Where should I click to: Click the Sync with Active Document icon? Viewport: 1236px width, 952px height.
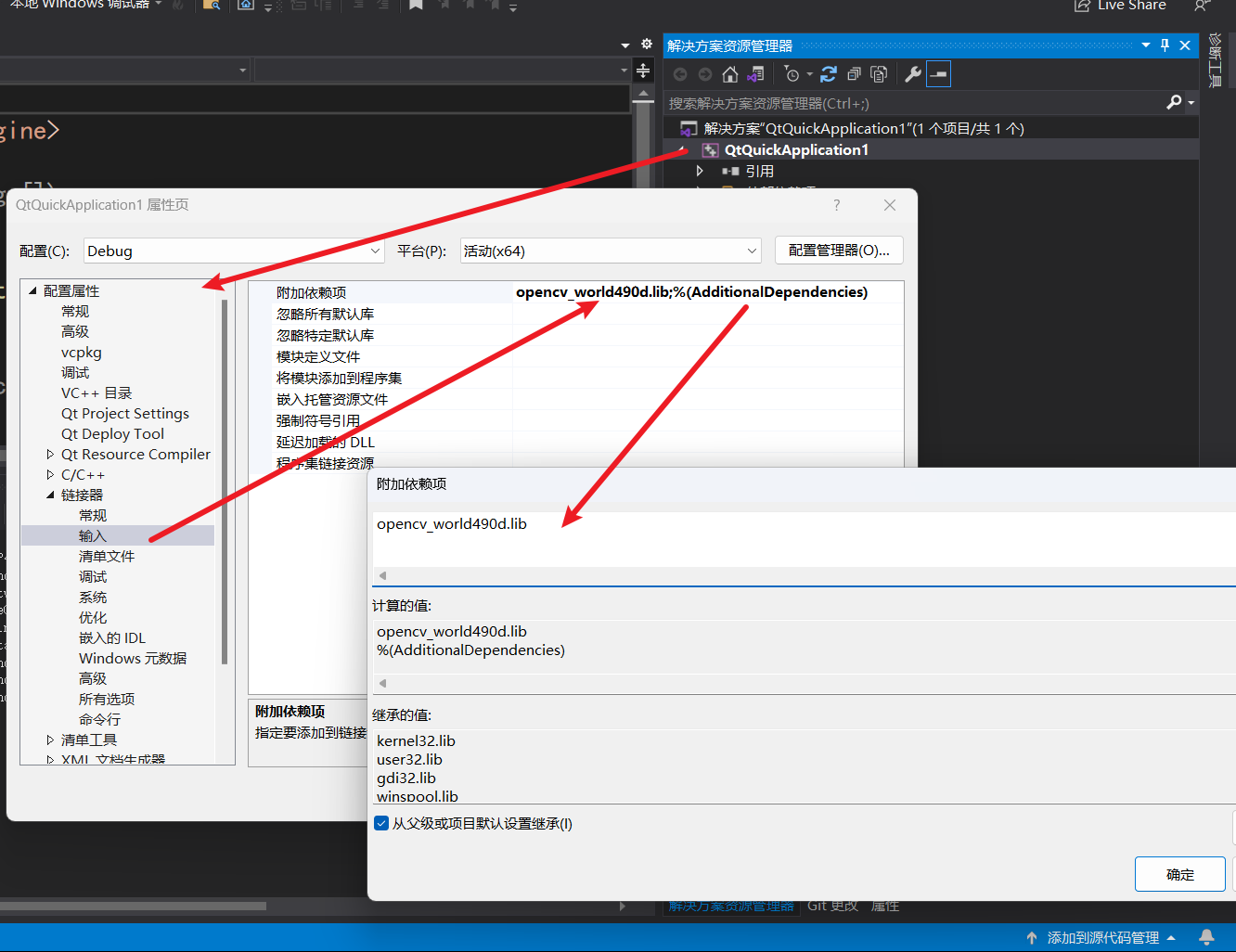755,74
